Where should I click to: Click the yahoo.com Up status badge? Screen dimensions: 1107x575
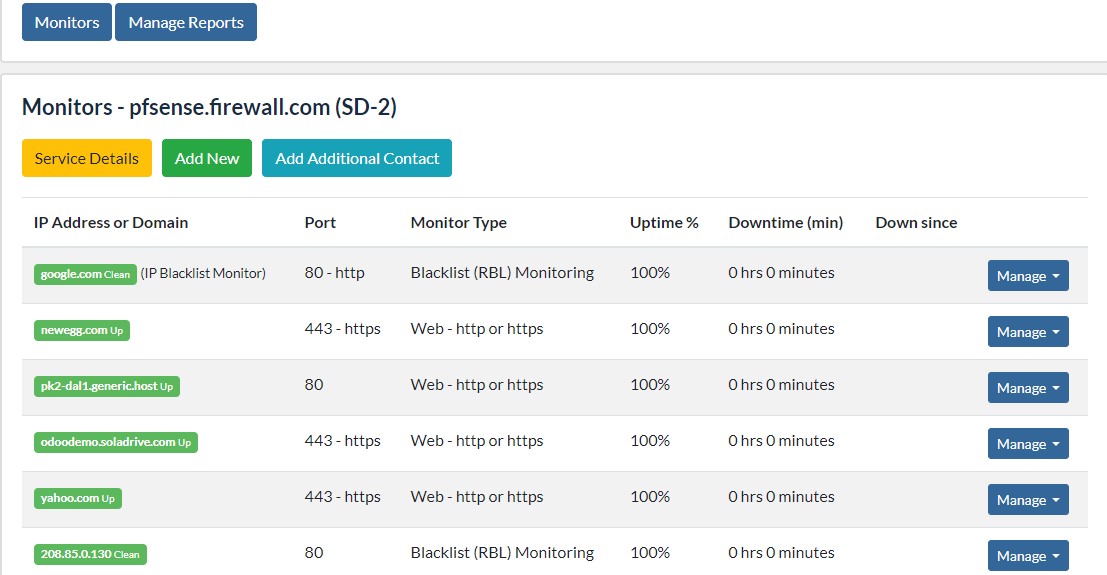click(78, 498)
